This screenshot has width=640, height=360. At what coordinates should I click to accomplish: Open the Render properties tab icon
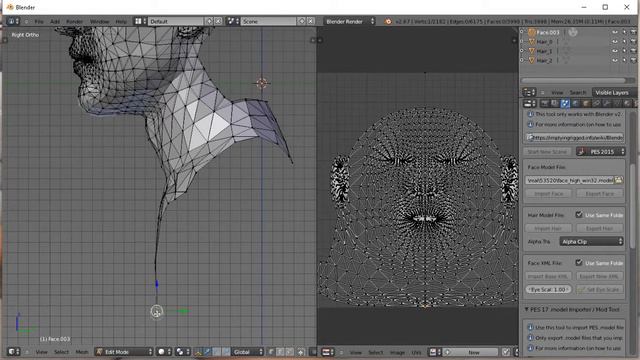(544, 104)
